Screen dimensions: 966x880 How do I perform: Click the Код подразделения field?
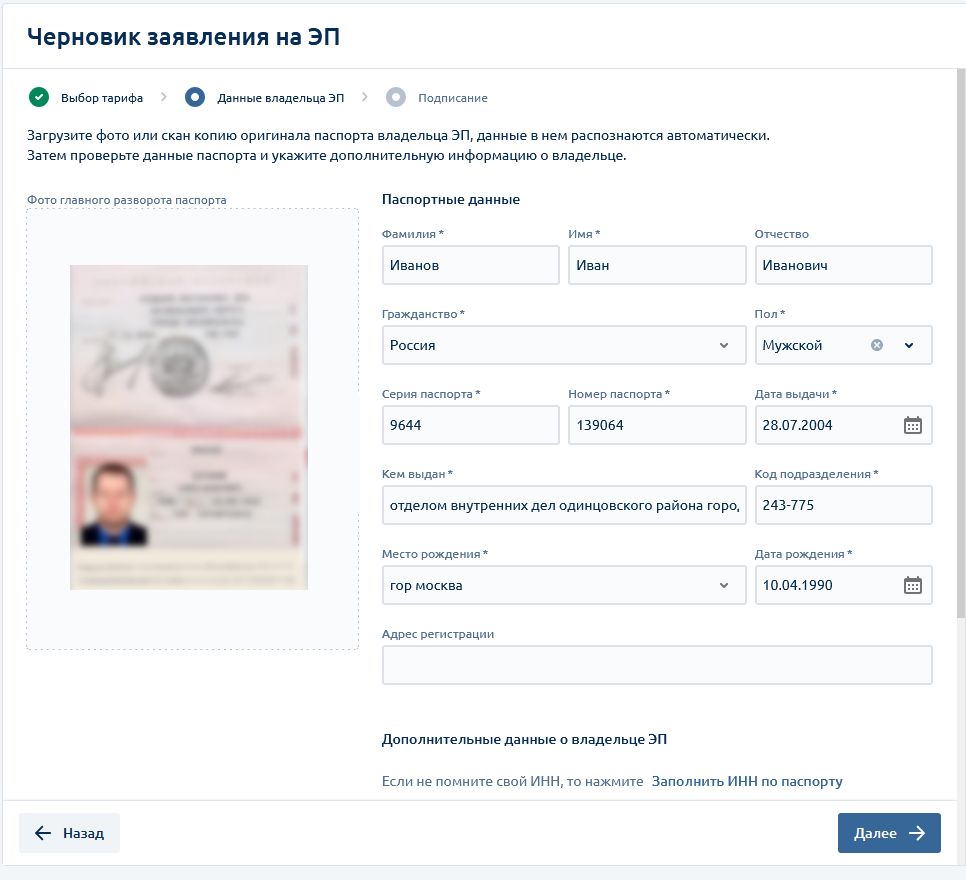point(842,505)
